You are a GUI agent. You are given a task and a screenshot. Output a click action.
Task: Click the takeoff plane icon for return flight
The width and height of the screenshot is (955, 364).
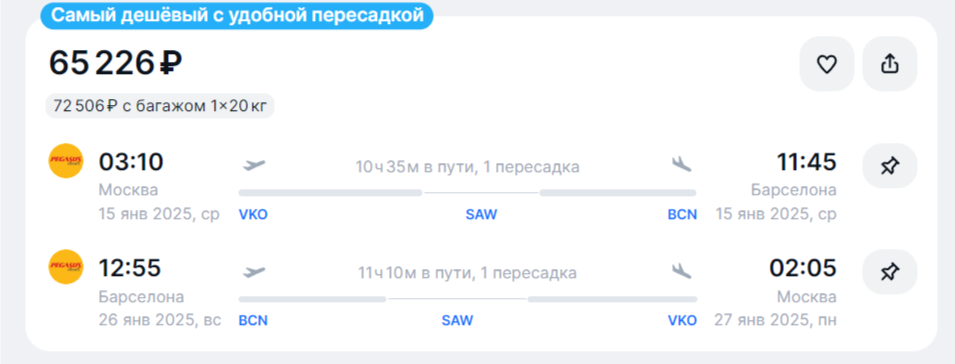click(255, 271)
